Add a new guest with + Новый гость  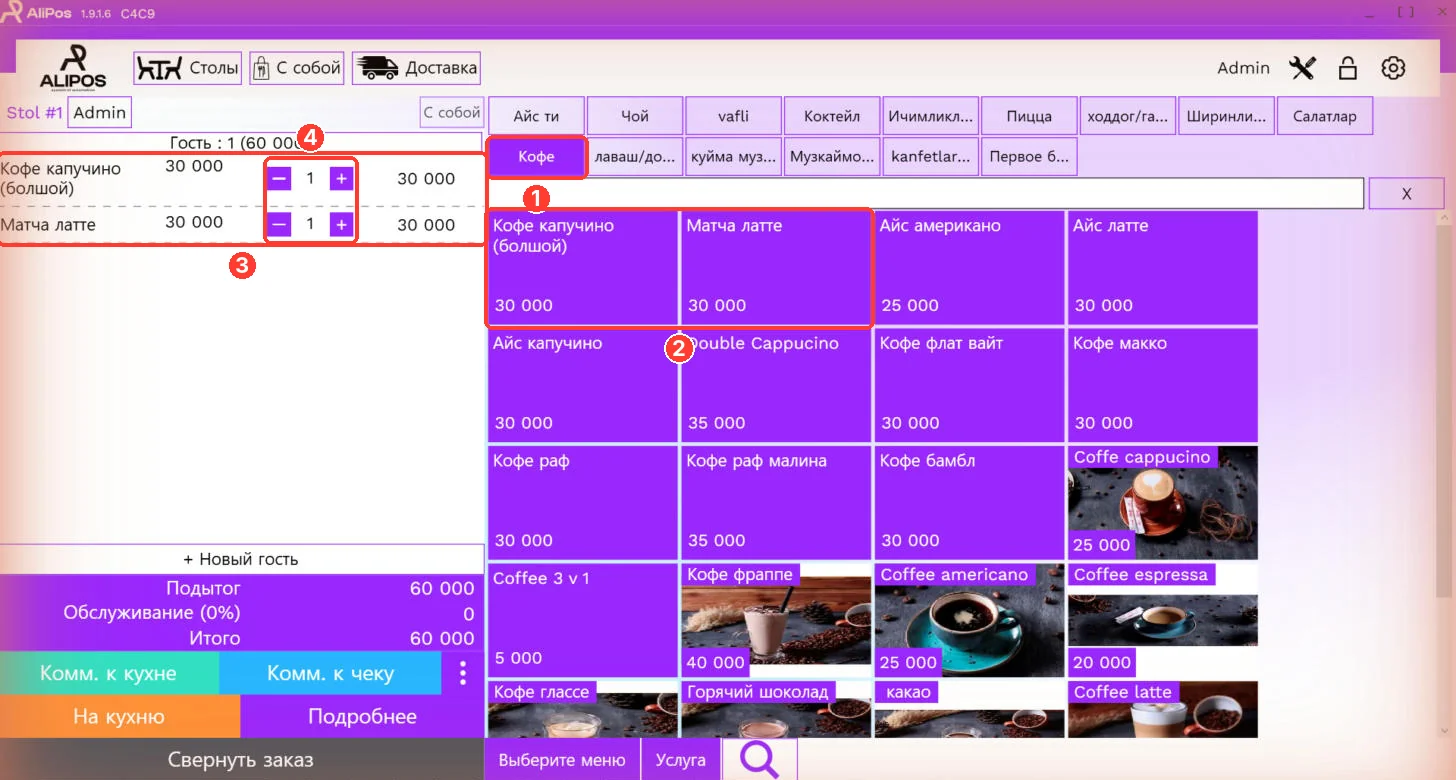(241, 559)
